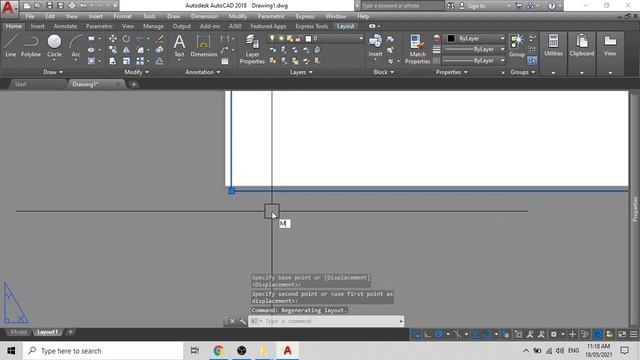The width and height of the screenshot is (640, 360).
Task: Click the Array tool in Modify panel
Action: pyautogui.click(x=140, y=61)
